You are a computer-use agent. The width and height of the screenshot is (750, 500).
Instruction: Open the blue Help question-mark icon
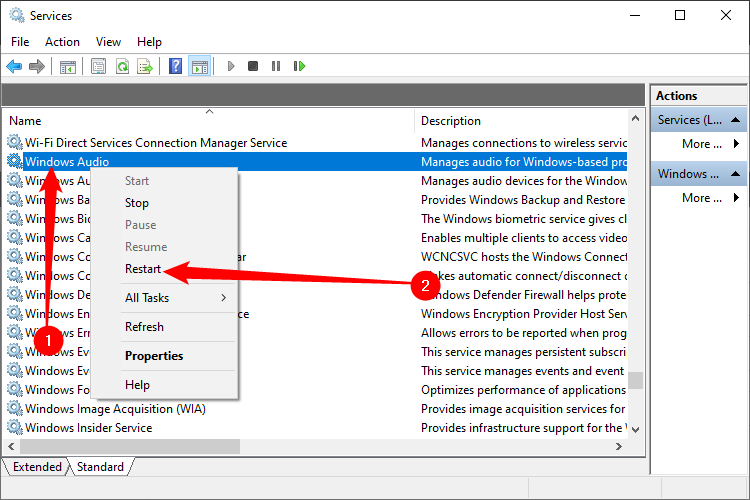(176, 66)
